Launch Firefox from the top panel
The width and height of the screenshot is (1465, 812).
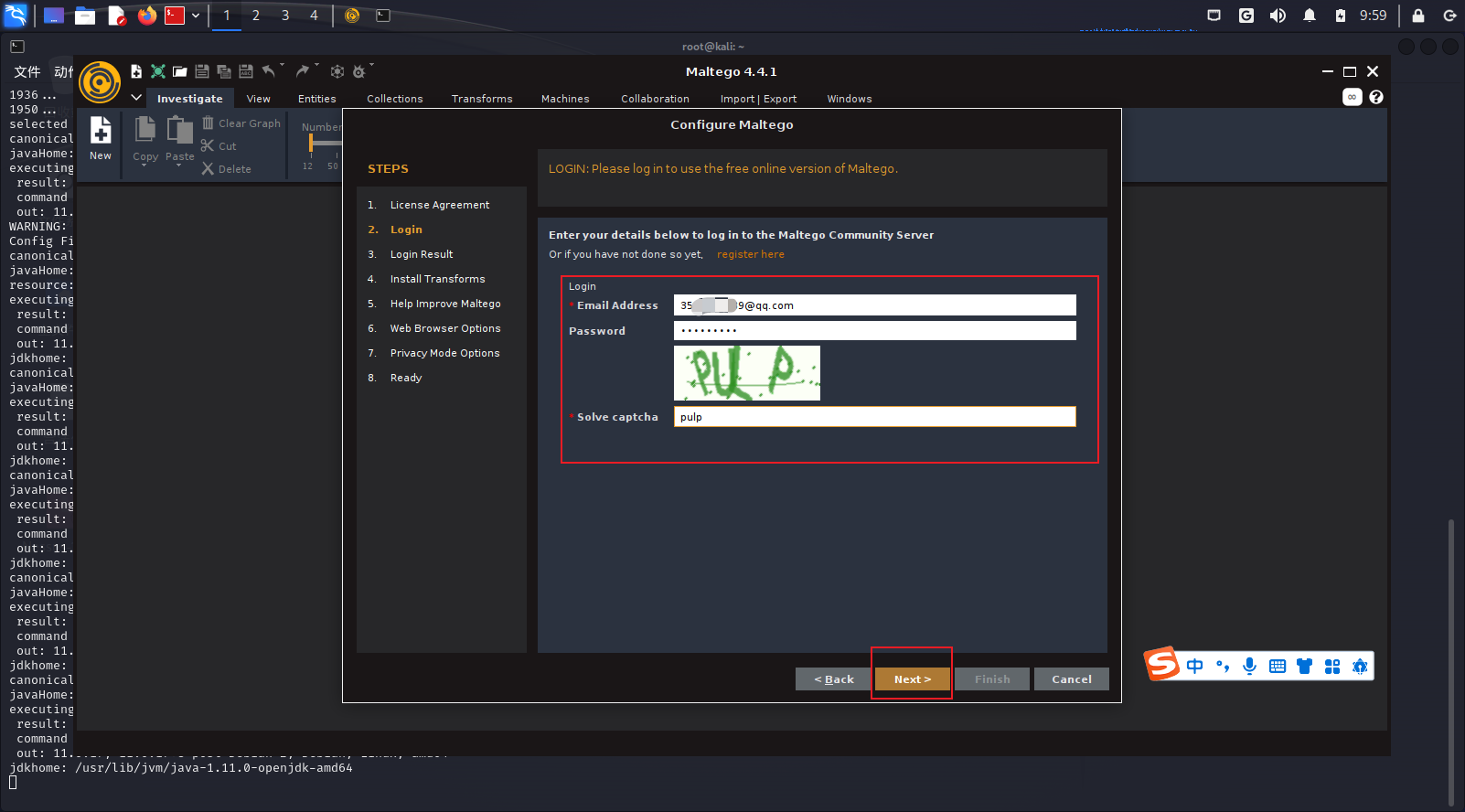147,16
